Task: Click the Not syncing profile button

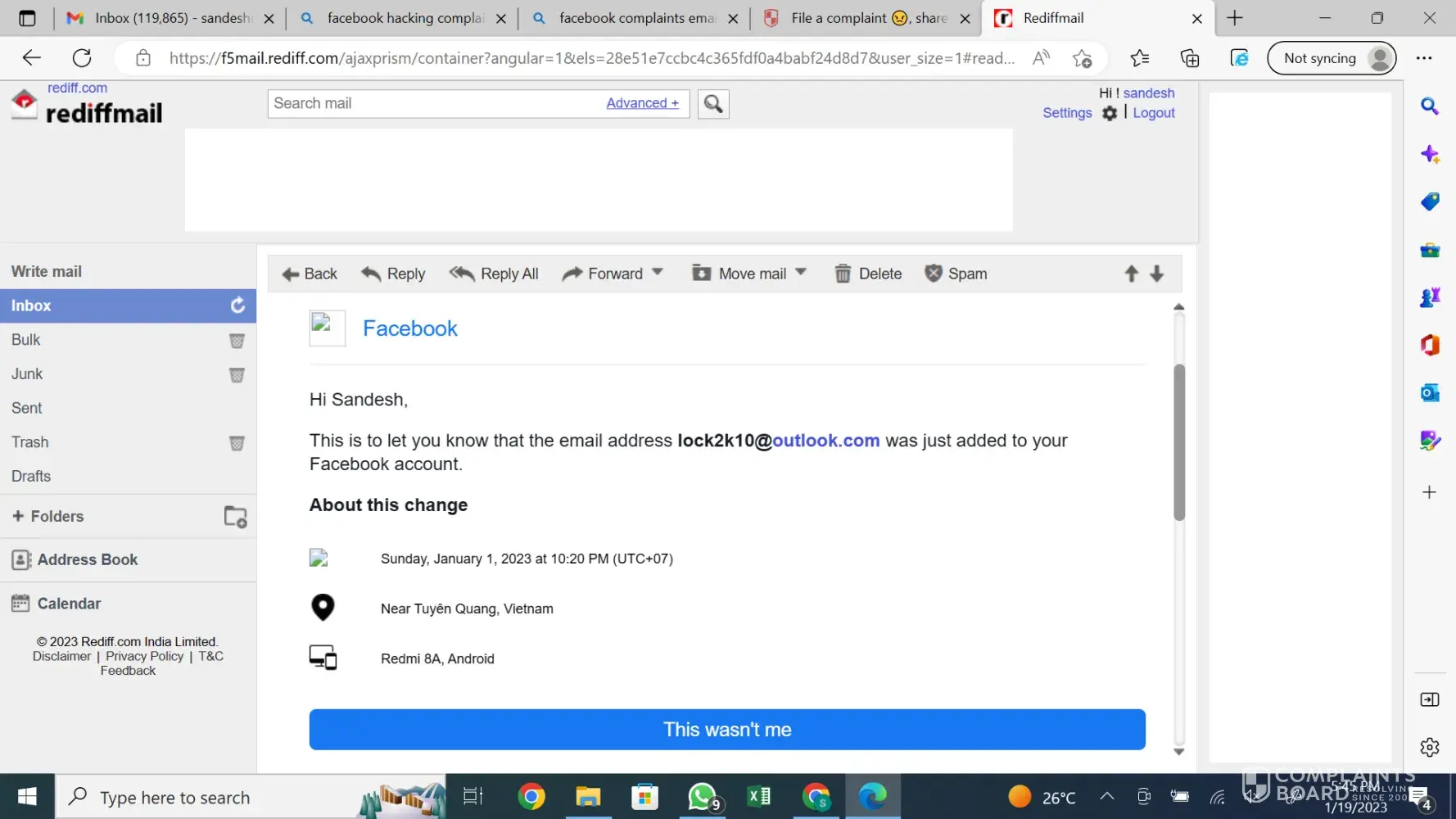Action: [x=1332, y=58]
